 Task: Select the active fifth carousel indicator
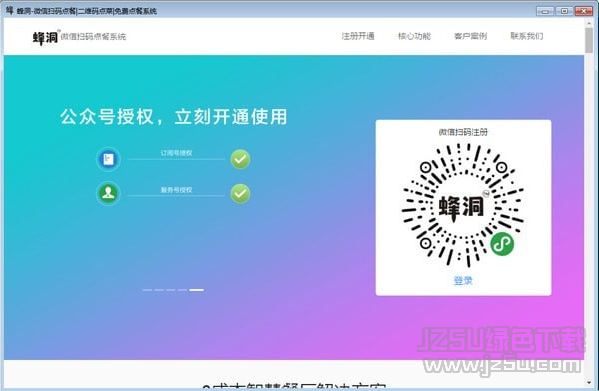click(196, 290)
